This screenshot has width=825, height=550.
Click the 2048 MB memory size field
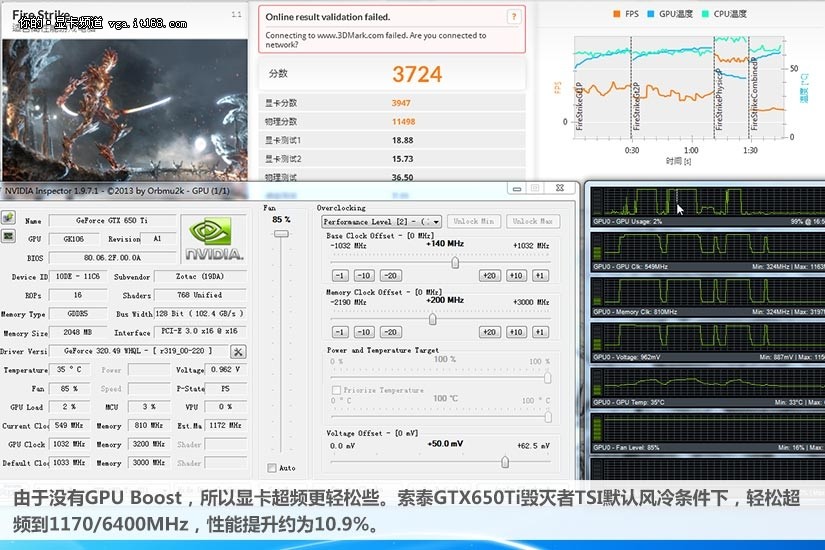coord(78,332)
